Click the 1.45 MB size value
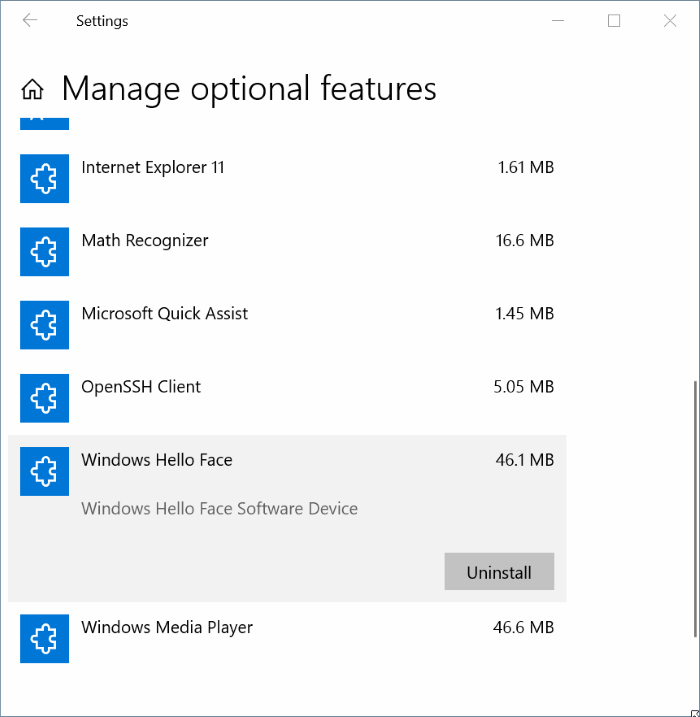This screenshot has width=700, height=717. 525,314
